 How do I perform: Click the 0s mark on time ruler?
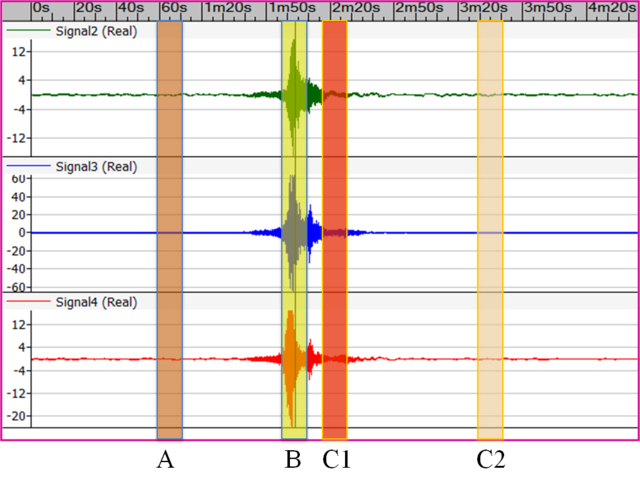point(41,8)
